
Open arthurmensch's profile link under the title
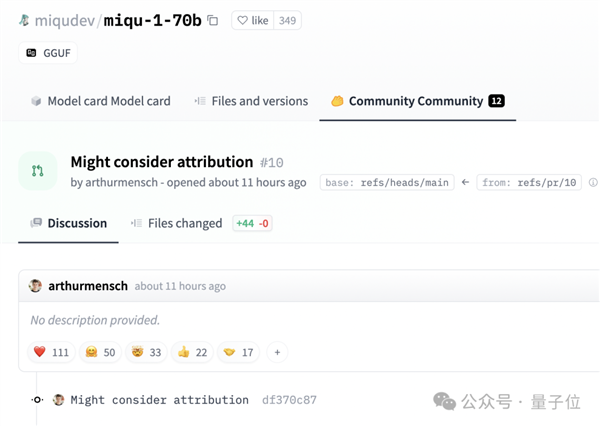tap(120, 183)
